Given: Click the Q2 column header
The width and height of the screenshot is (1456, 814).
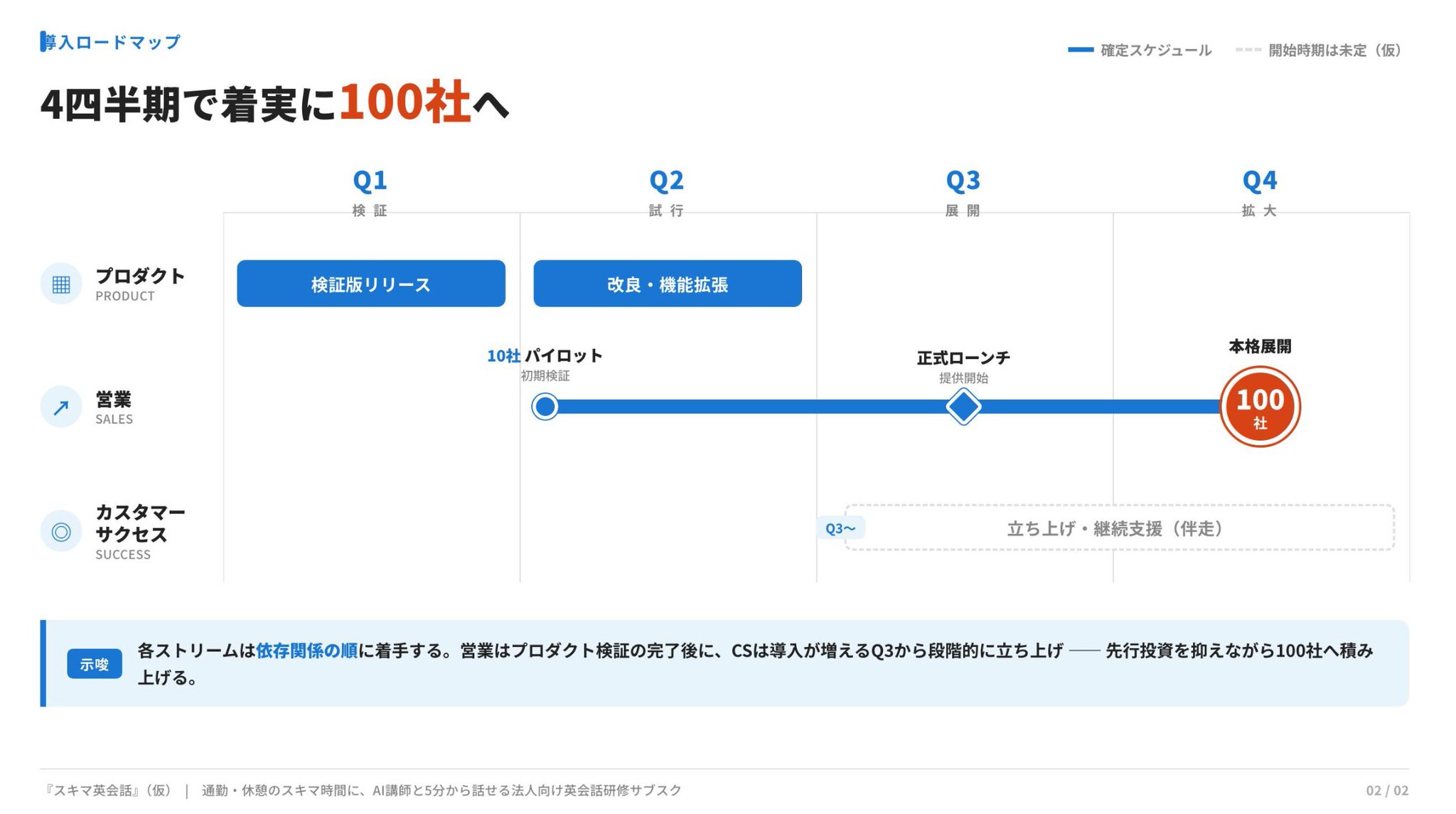Looking at the screenshot, I should coord(666,181).
